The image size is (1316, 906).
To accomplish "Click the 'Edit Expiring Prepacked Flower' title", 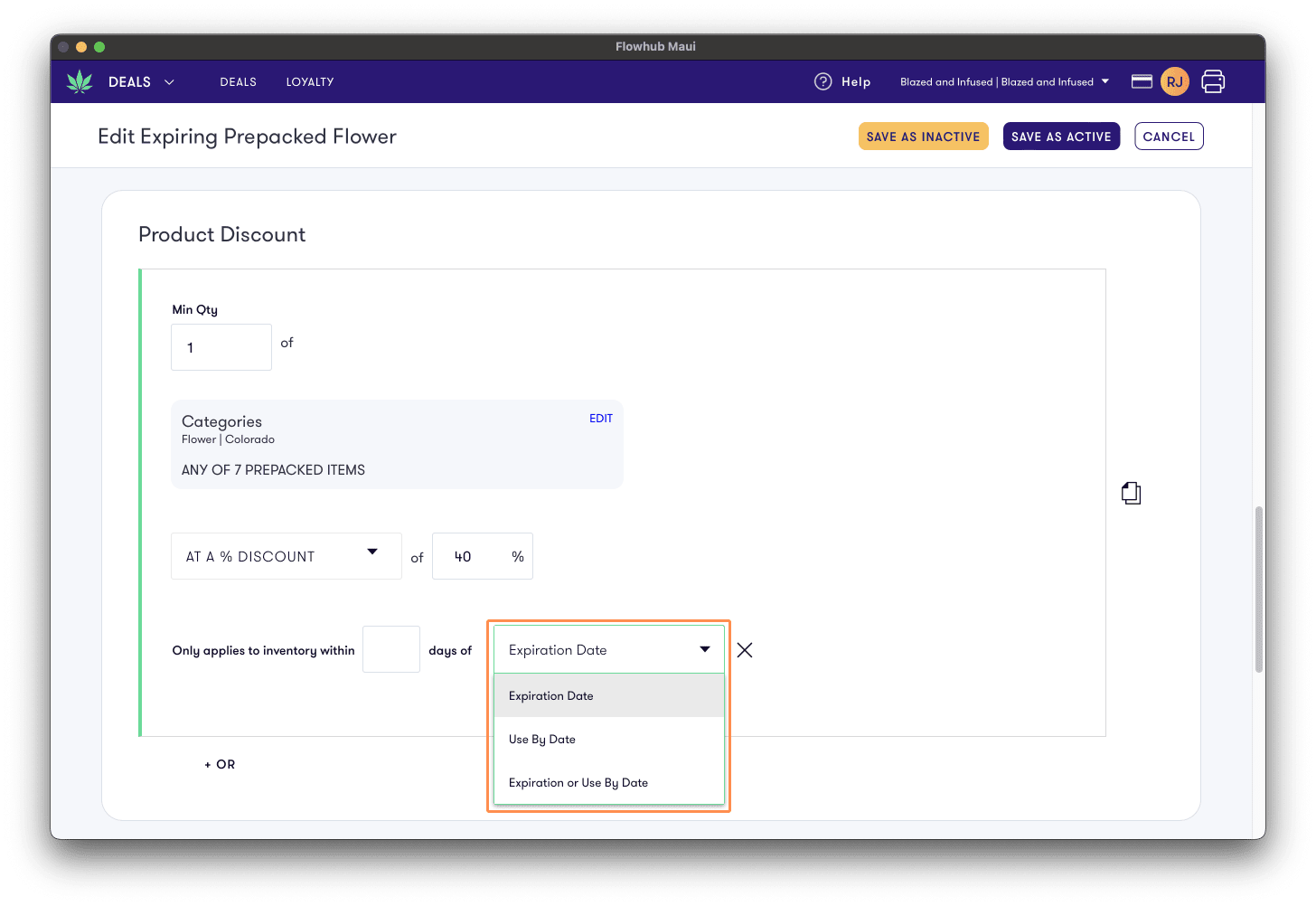I will 247,137.
